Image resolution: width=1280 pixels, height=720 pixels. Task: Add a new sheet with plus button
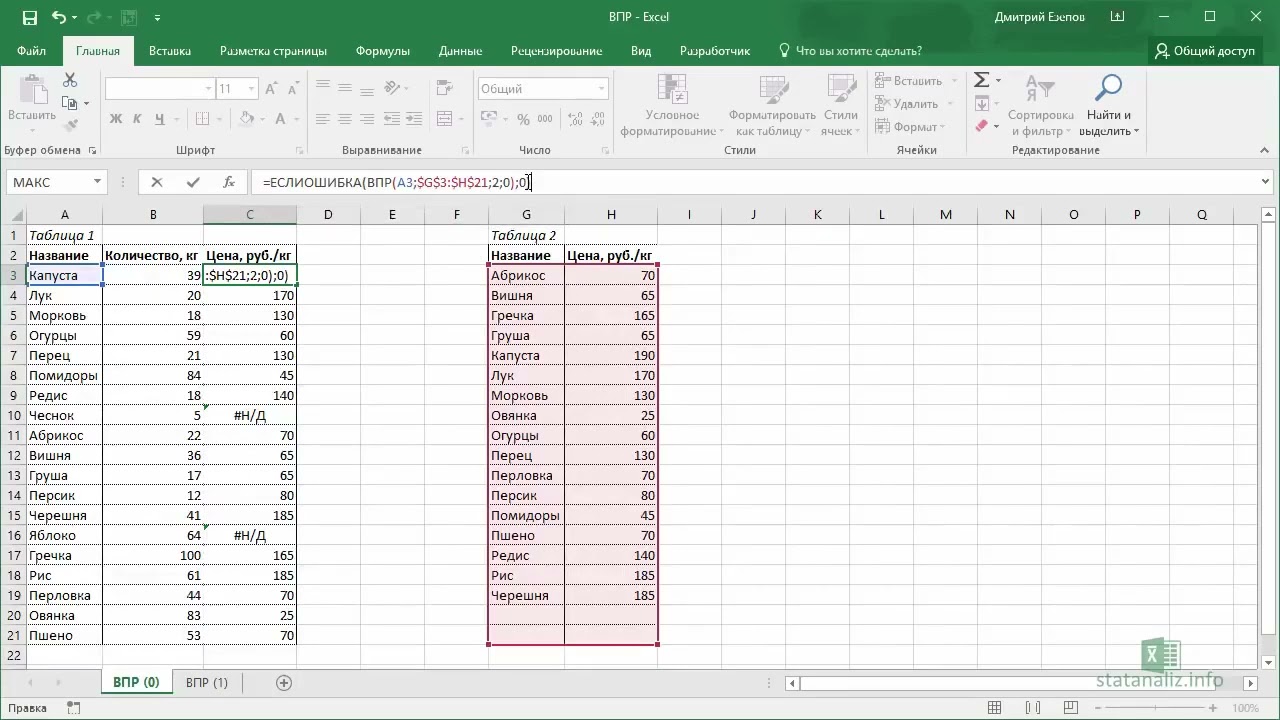pyautogui.click(x=284, y=683)
